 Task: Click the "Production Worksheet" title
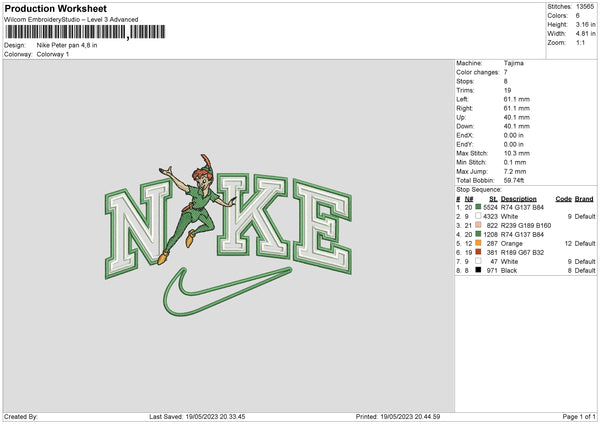55,9
